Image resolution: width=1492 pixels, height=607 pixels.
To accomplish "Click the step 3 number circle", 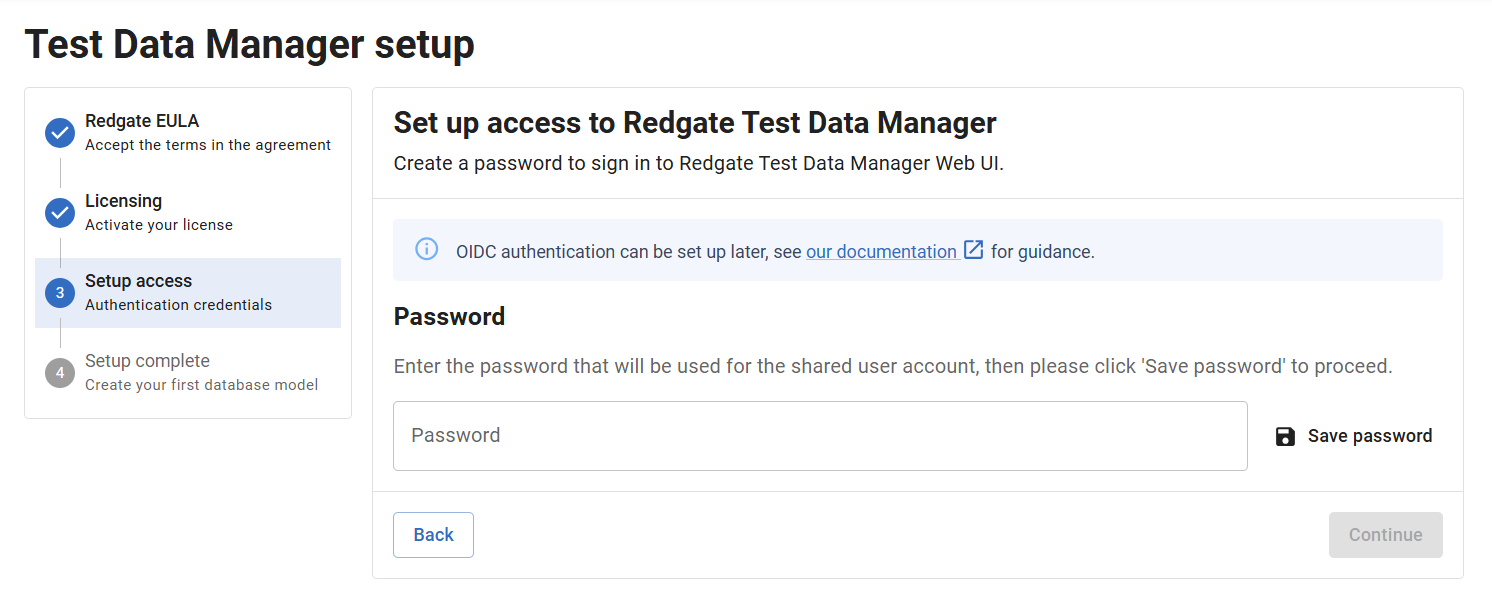I will click(60, 292).
